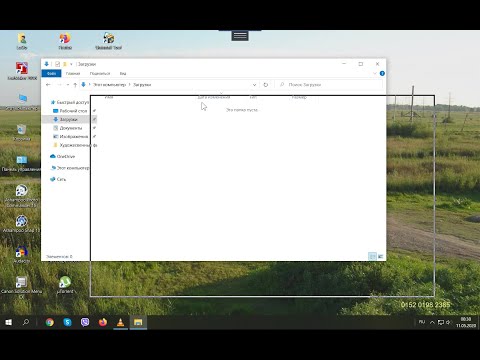Sort by the Тип column header
480x360 pixels.
click(x=253, y=97)
